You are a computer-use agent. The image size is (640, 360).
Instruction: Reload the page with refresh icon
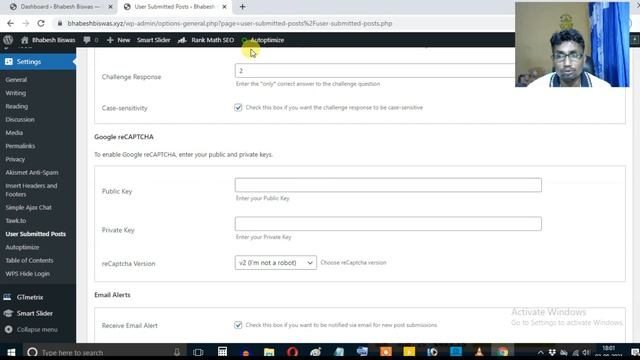(41, 23)
